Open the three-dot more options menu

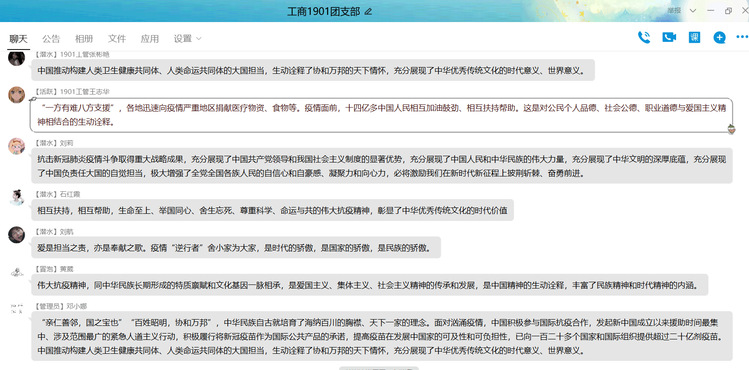tap(742, 37)
